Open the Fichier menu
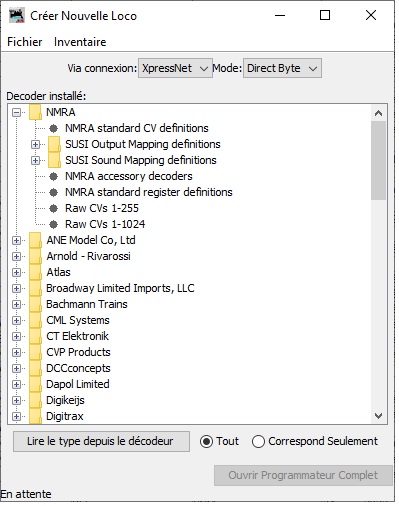The image size is (399, 506). coord(25,42)
